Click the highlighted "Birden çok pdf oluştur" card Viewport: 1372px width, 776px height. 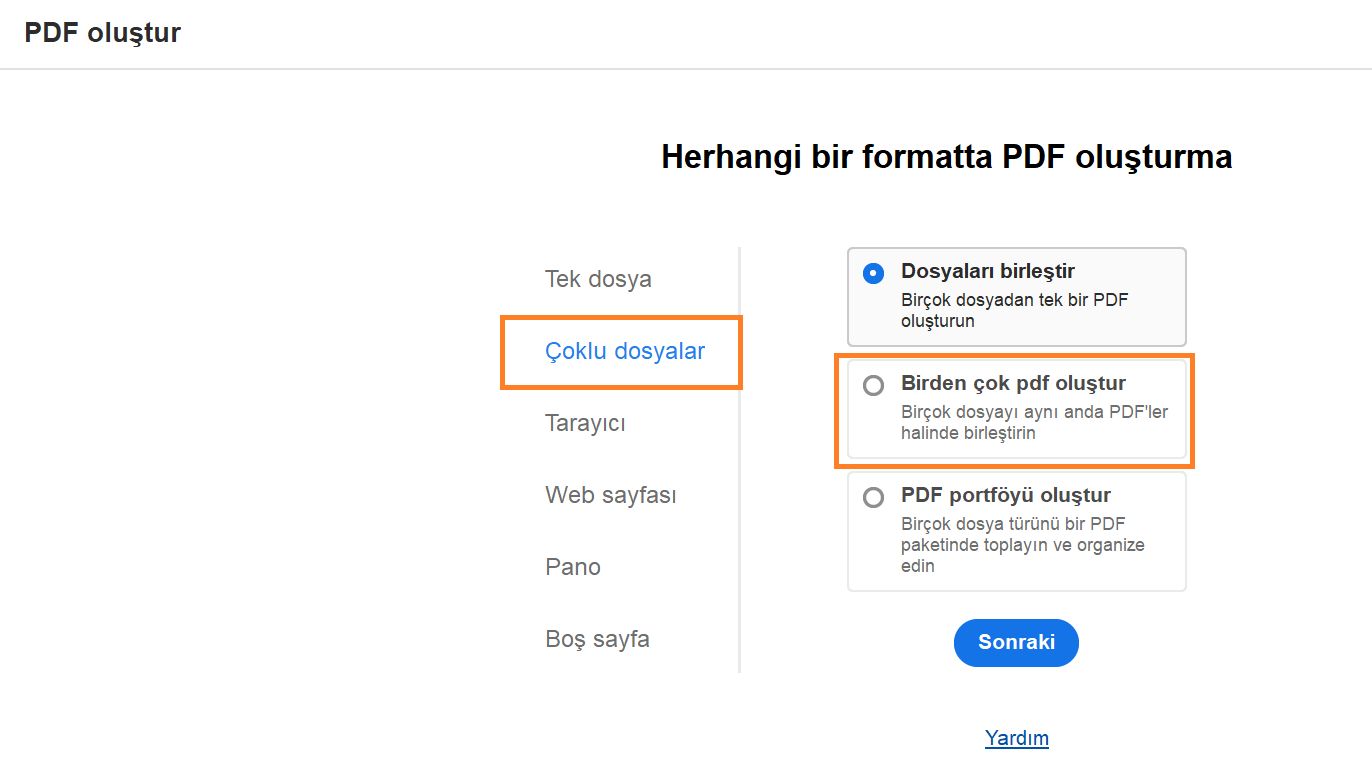tap(1016, 410)
